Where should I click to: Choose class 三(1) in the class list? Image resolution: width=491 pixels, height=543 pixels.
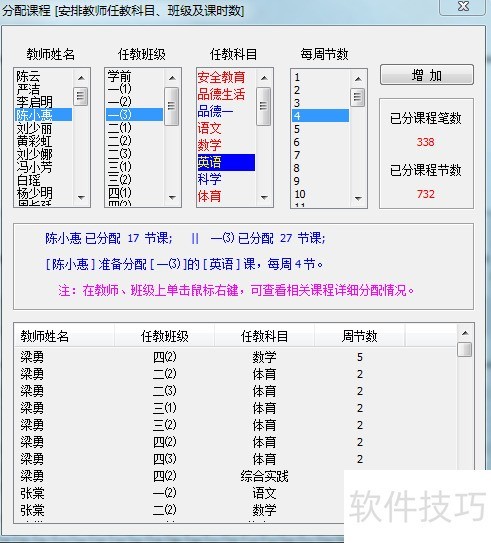coord(134,167)
